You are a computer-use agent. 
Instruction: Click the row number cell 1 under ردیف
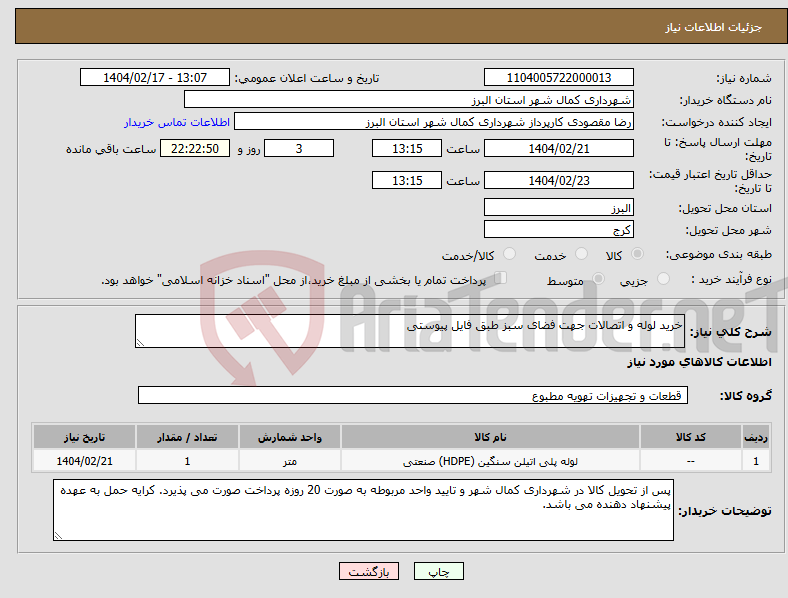pyautogui.click(x=756, y=461)
